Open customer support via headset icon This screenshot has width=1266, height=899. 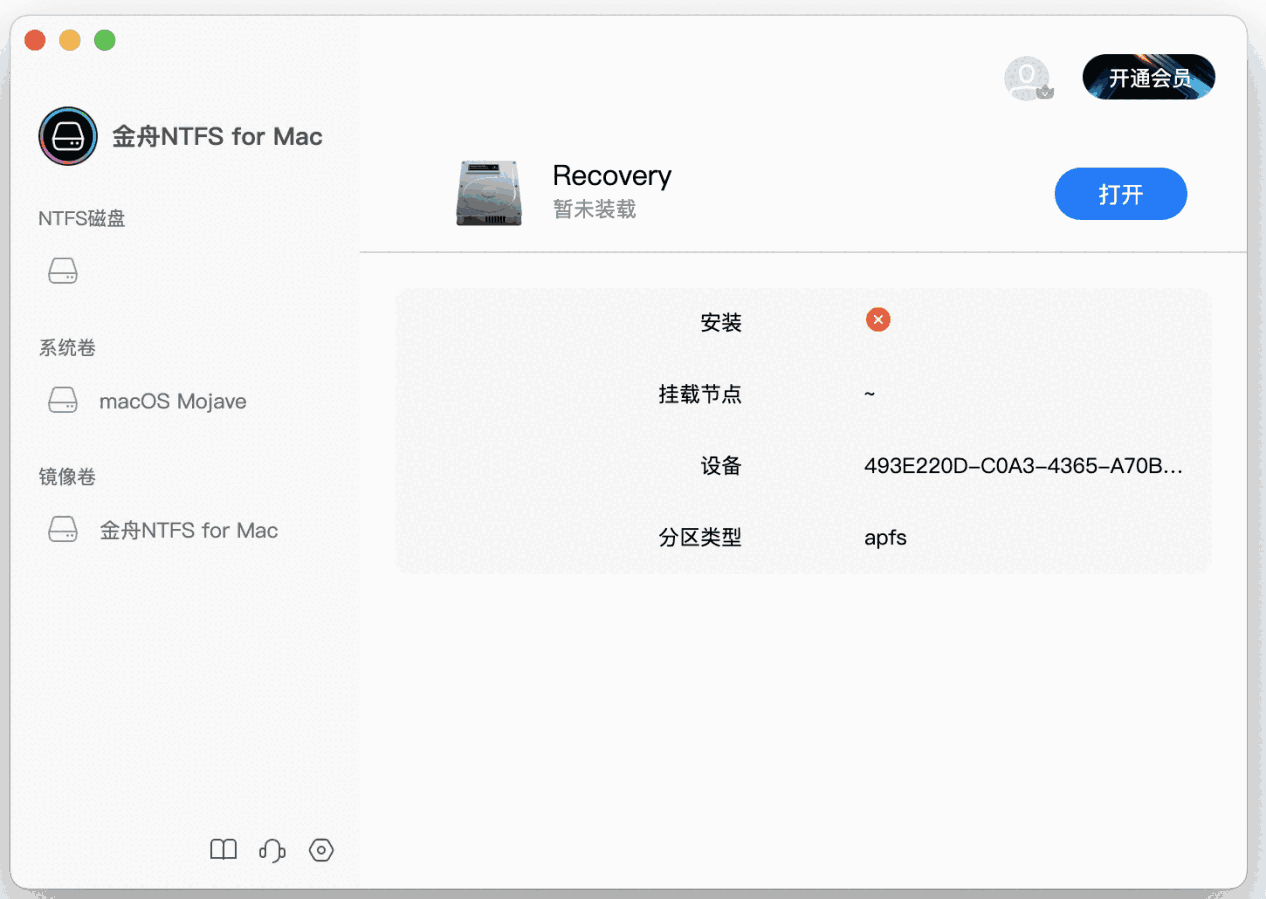(272, 849)
